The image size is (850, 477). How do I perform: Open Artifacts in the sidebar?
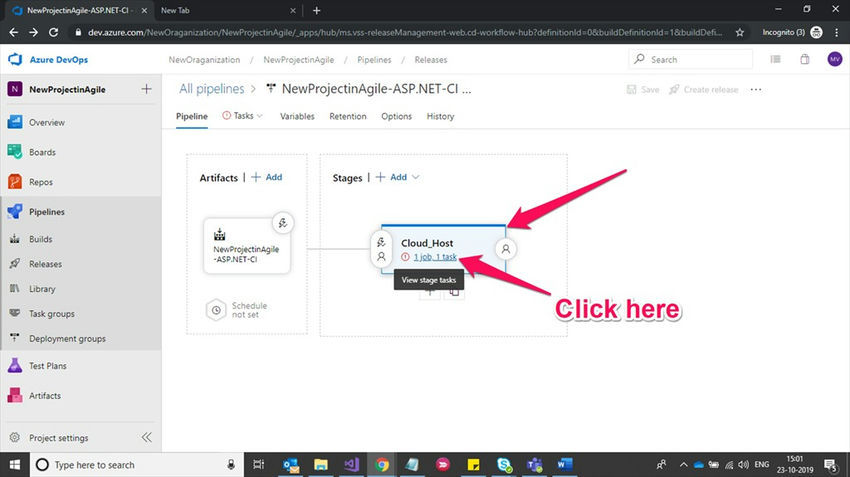coord(44,396)
